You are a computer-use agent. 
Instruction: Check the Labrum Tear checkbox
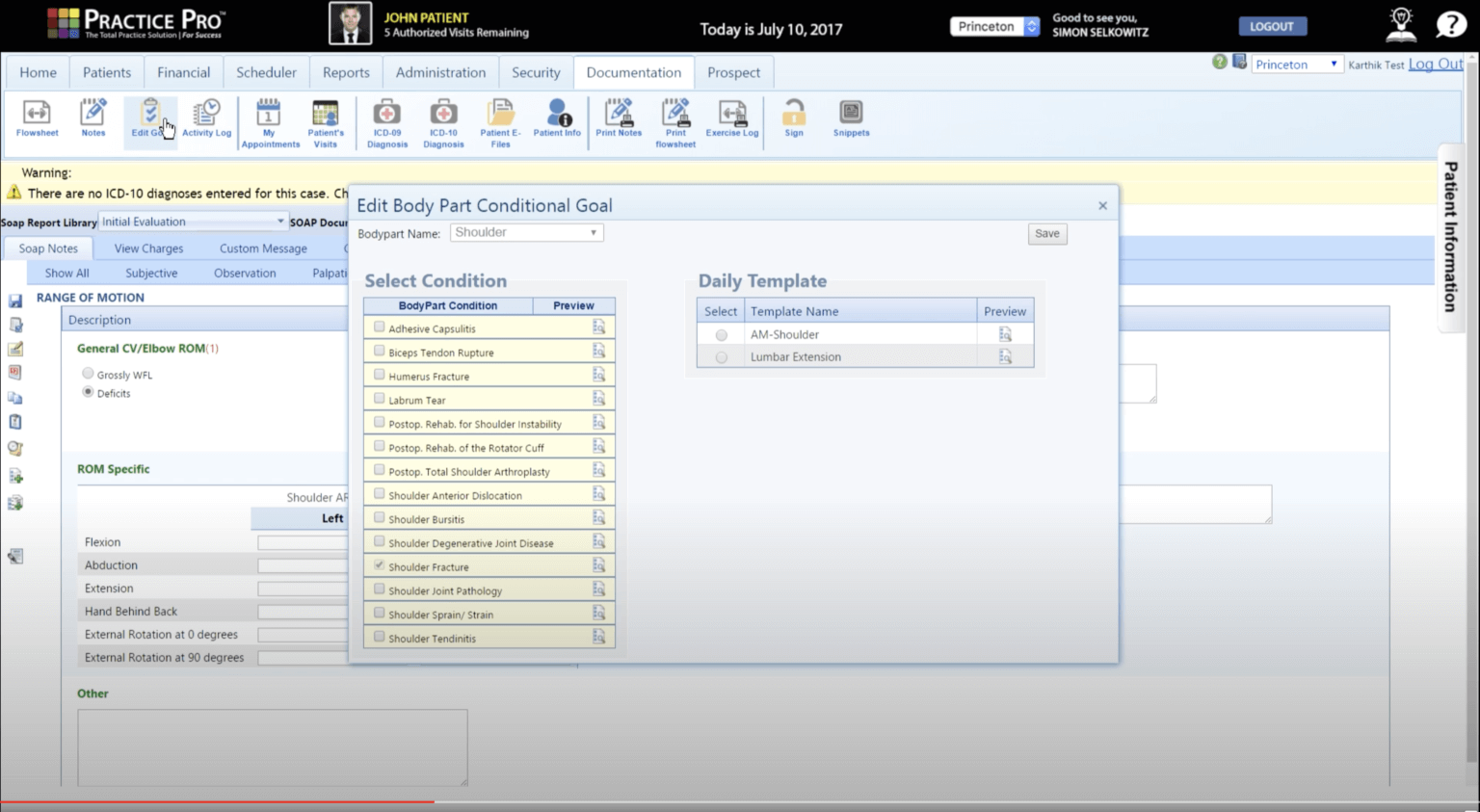[379, 399]
